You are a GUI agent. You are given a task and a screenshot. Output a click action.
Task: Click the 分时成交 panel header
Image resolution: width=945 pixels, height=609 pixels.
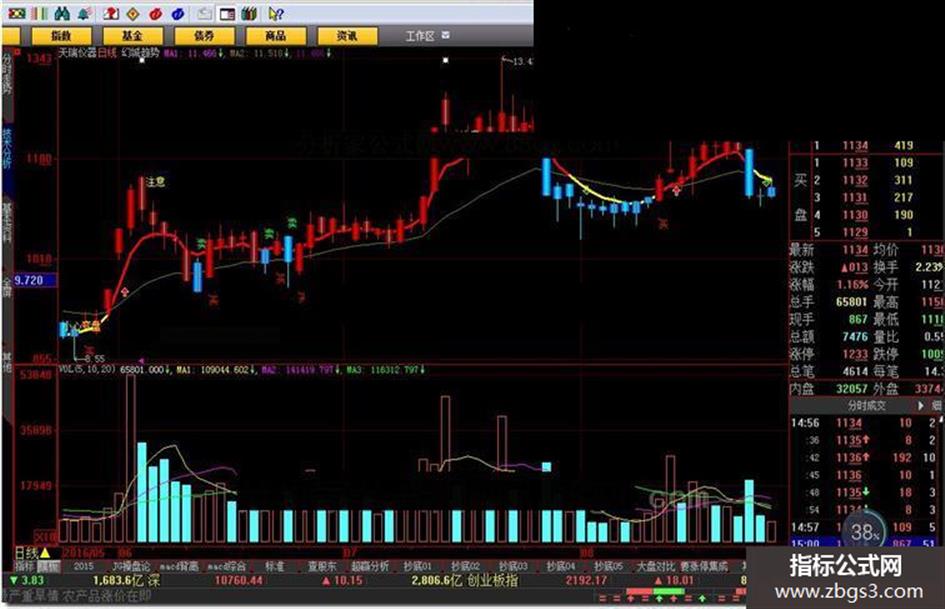pyautogui.click(x=867, y=406)
